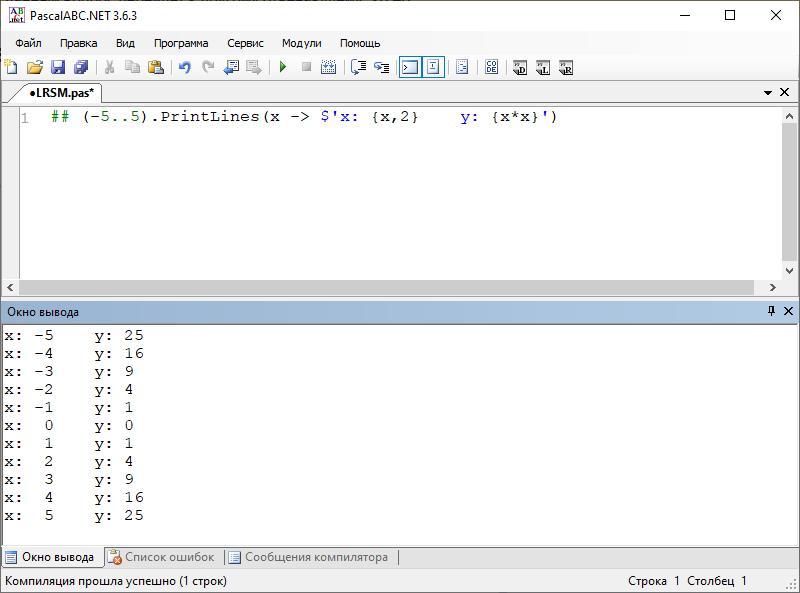Open the Сервис menu

(245, 43)
